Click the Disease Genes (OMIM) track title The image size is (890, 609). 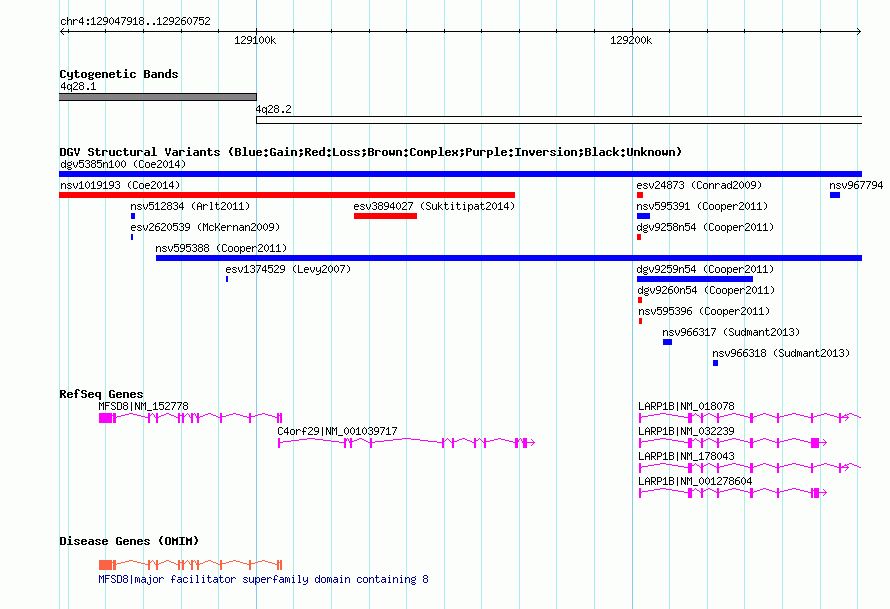pos(129,541)
